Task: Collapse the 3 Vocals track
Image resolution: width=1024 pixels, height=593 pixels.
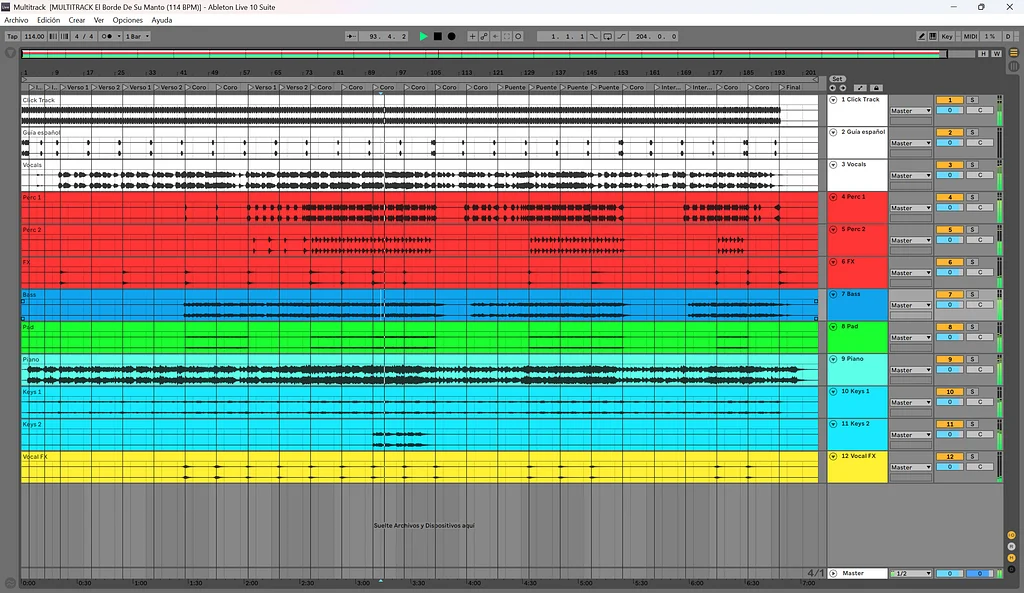Action: (x=833, y=165)
